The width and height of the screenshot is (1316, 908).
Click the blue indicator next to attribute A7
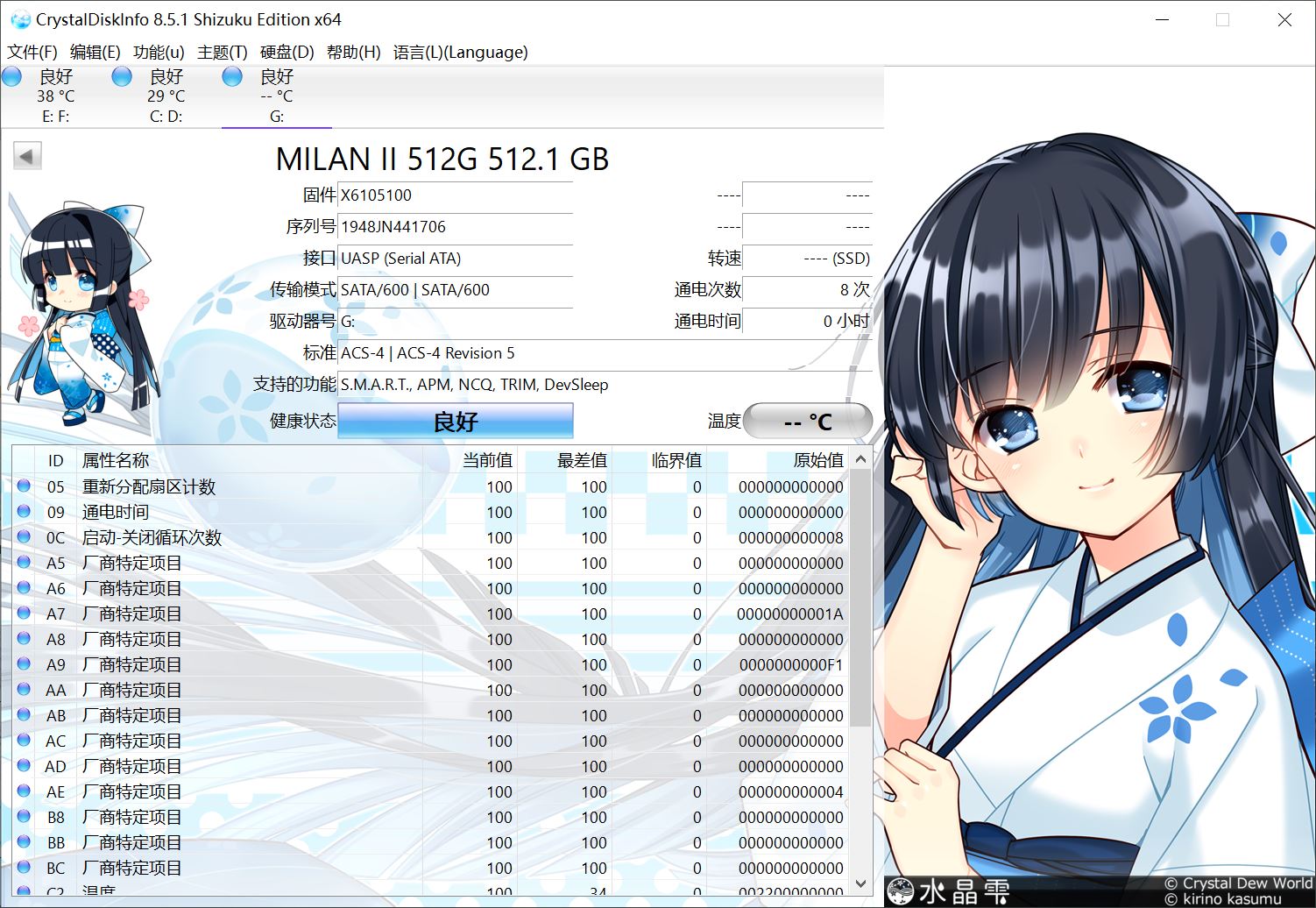click(23, 614)
